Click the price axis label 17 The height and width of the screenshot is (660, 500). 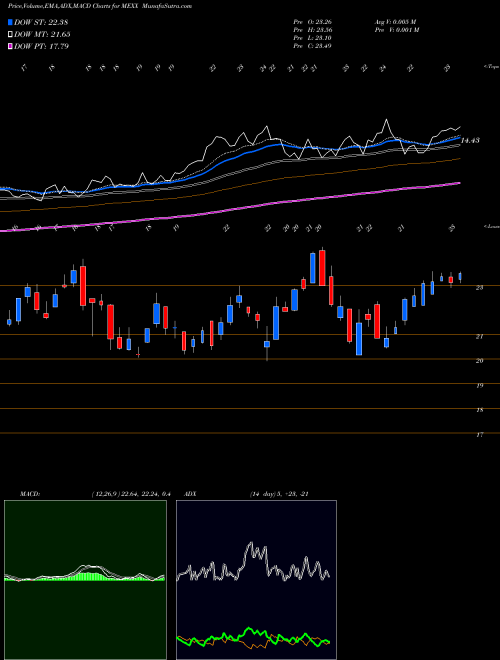(479, 435)
